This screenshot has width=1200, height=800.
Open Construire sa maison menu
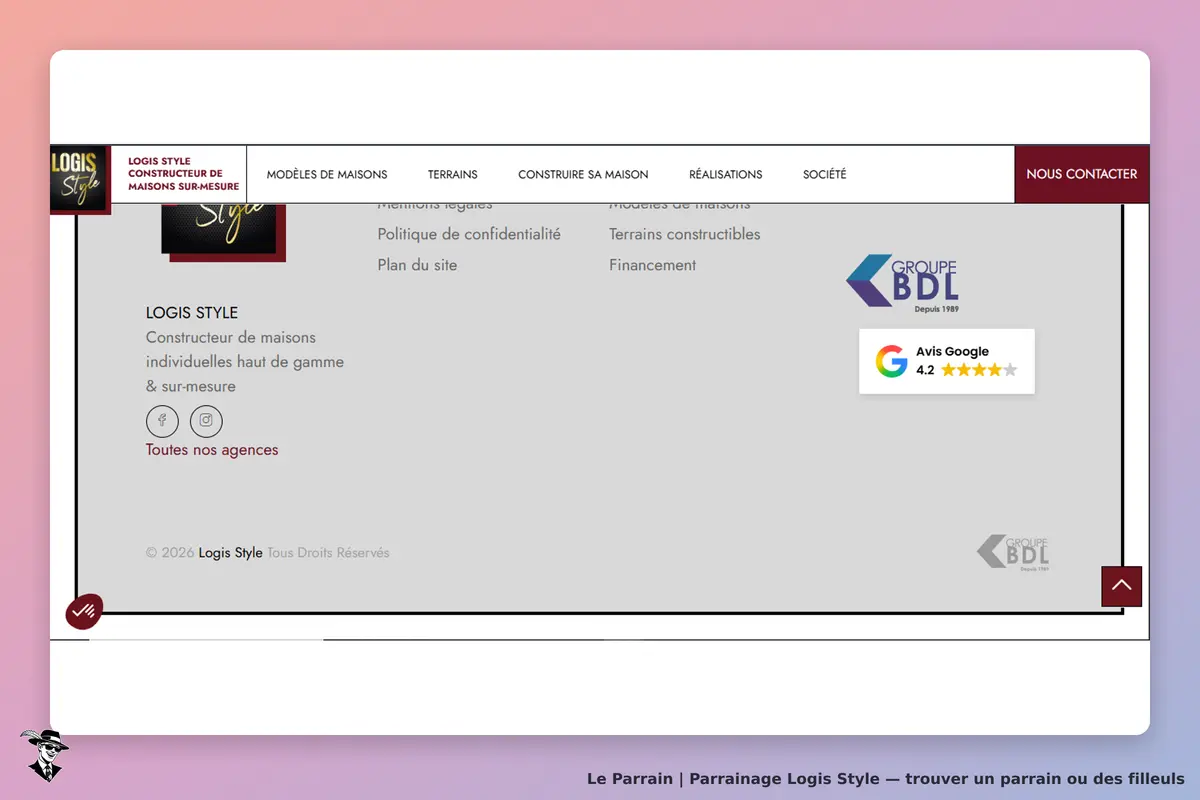coord(583,174)
